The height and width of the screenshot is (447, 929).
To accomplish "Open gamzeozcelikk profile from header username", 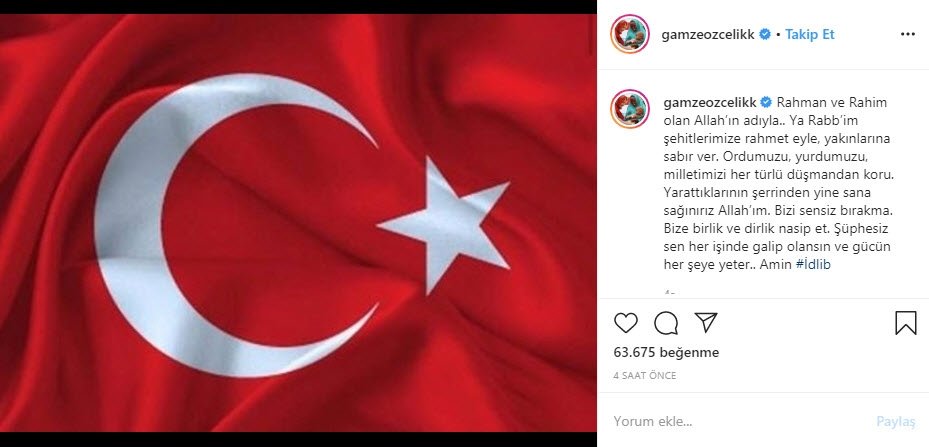I will [x=708, y=34].
